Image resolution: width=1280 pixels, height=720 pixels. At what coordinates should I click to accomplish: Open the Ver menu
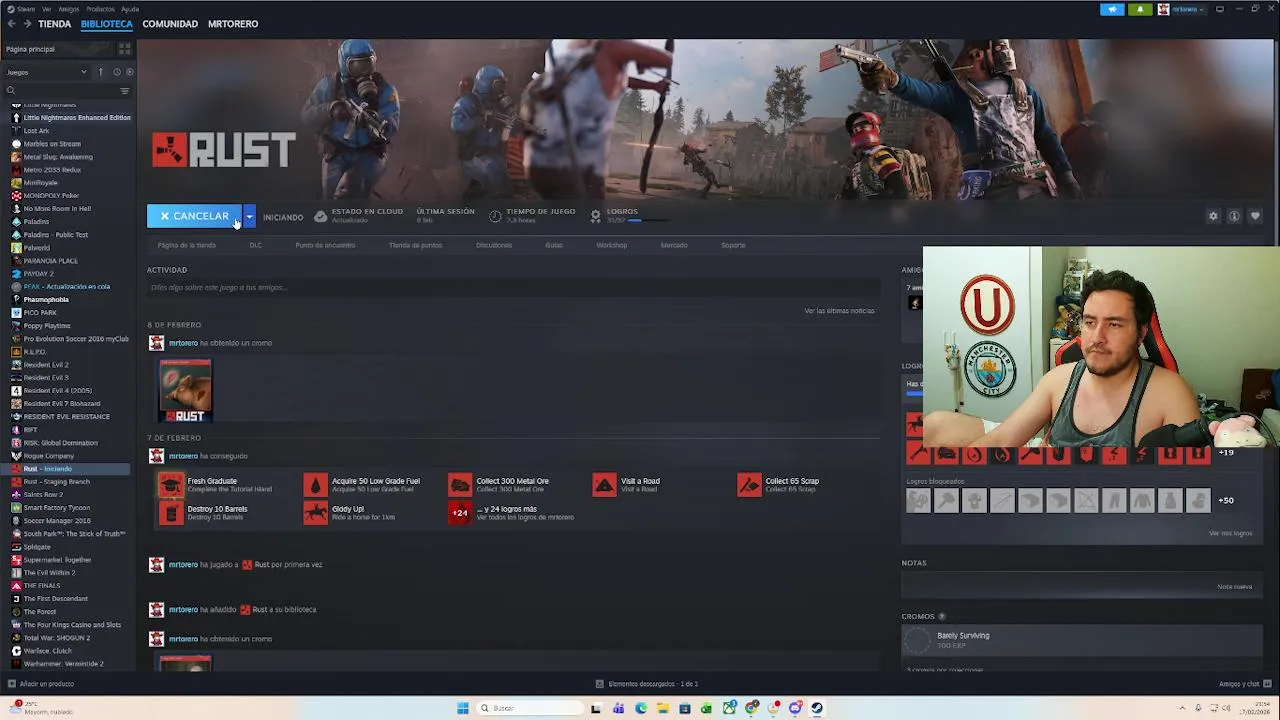pos(47,9)
